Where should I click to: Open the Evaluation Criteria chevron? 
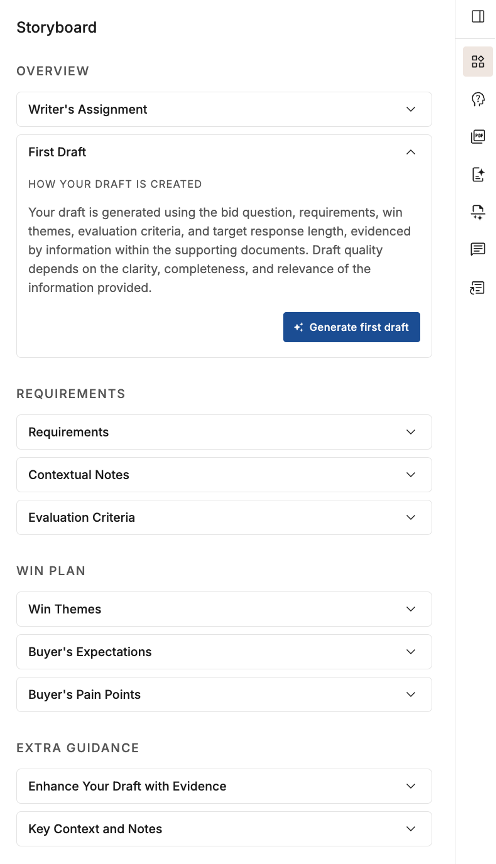[411, 517]
